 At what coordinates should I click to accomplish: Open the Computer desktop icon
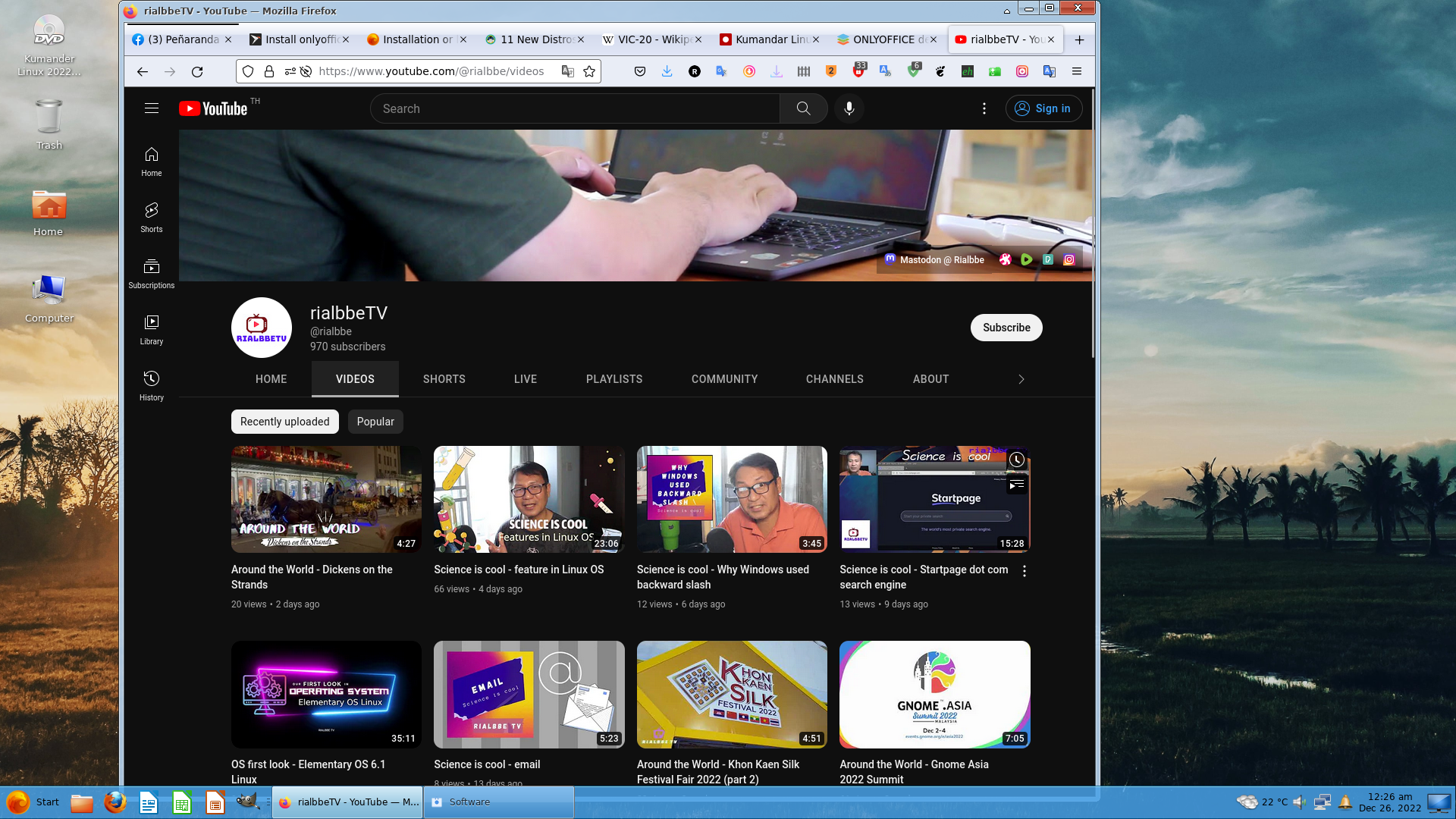pyautogui.click(x=49, y=299)
